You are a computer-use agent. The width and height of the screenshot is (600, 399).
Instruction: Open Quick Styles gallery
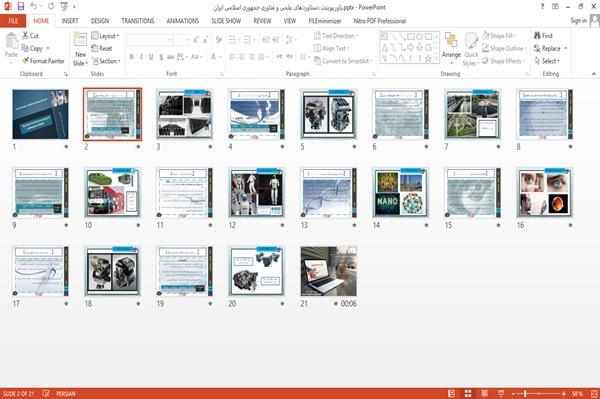[x=471, y=50]
